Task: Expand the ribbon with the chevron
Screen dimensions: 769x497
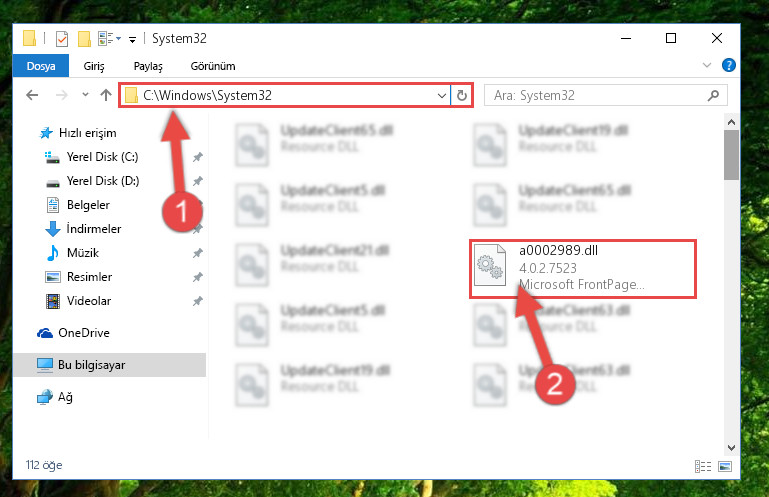Action: [707, 65]
